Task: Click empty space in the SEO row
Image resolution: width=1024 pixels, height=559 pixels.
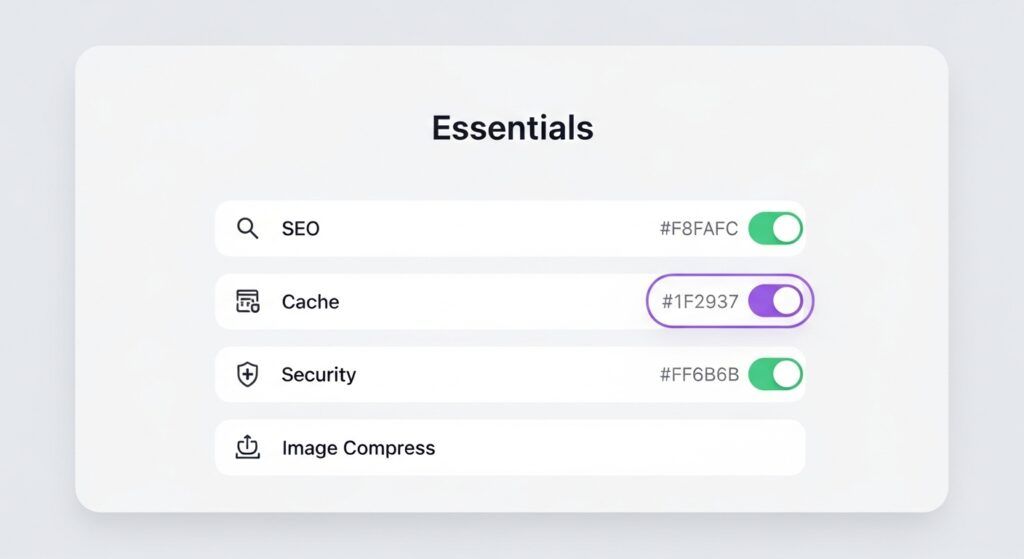Action: point(480,229)
